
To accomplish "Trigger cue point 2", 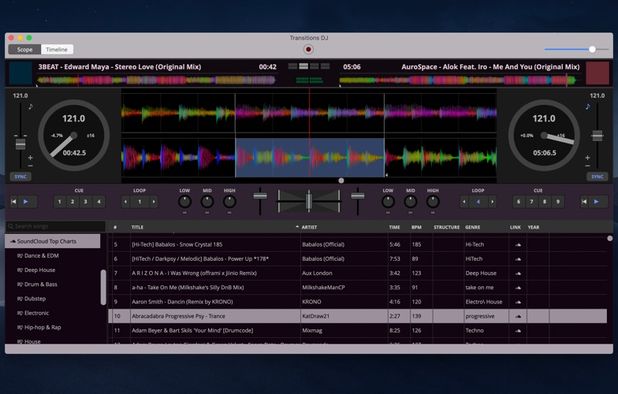I will [x=73, y=202].
